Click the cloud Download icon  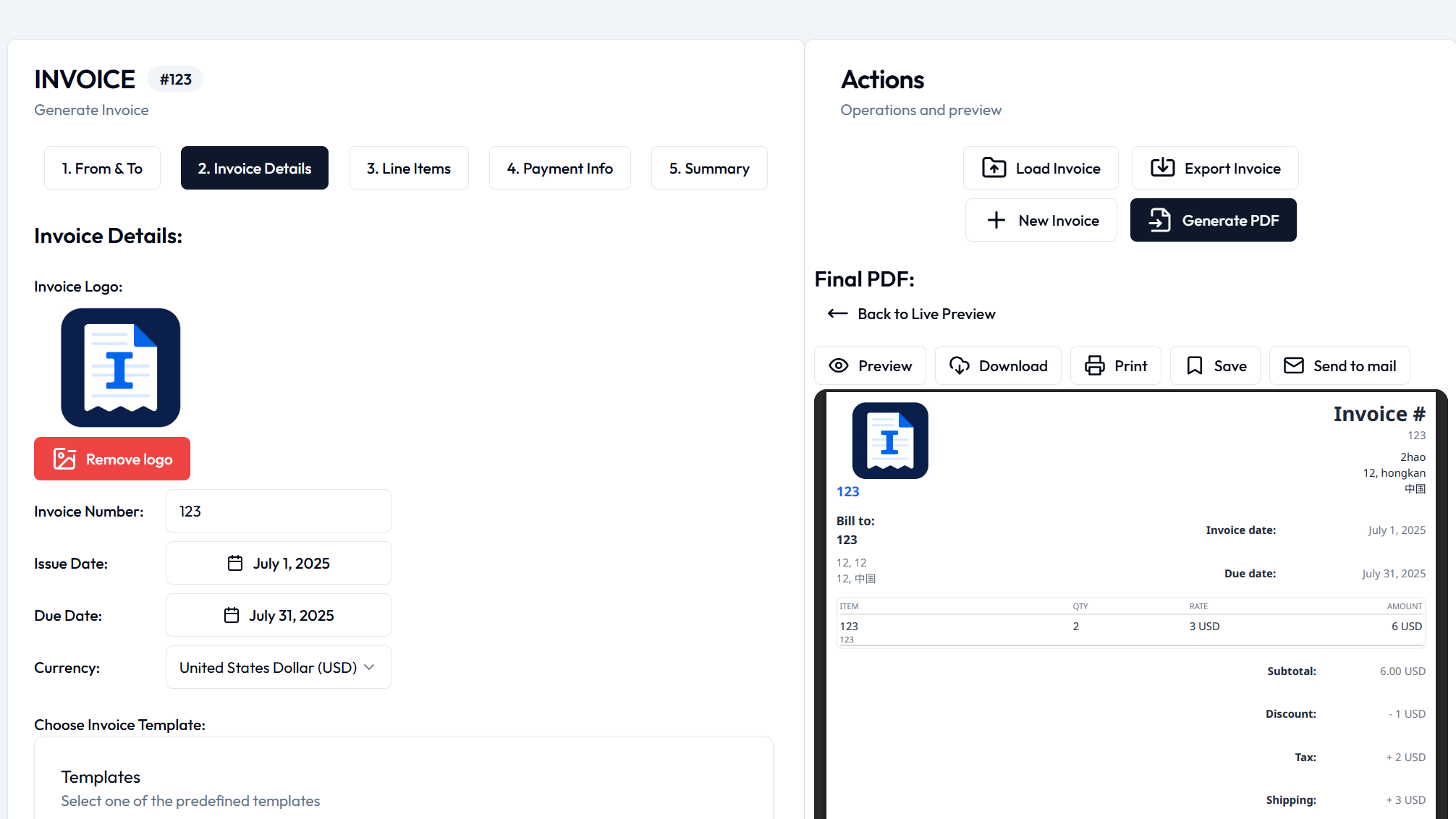pos(959,365)
